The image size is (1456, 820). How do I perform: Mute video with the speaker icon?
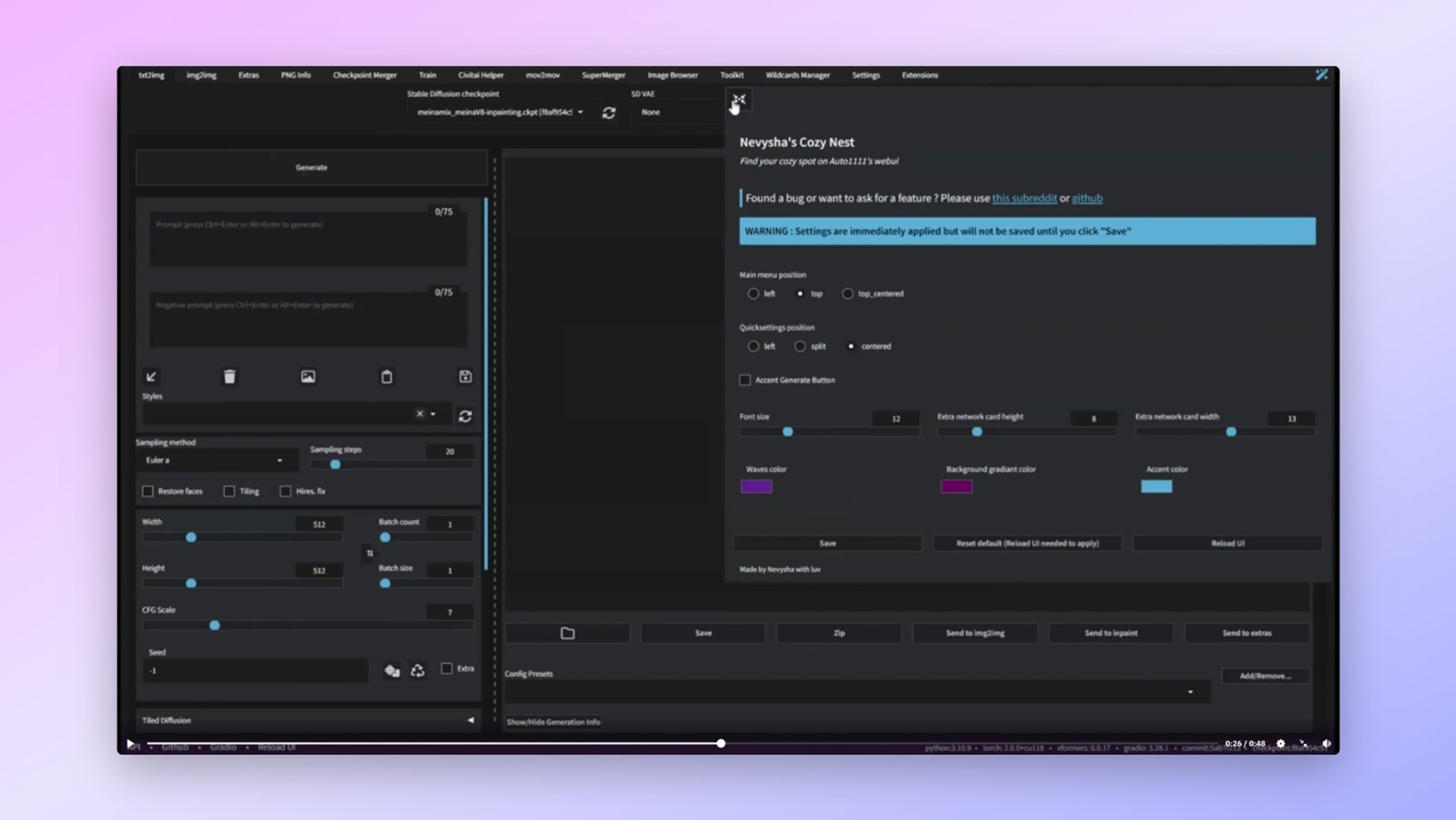point(1326,744)
